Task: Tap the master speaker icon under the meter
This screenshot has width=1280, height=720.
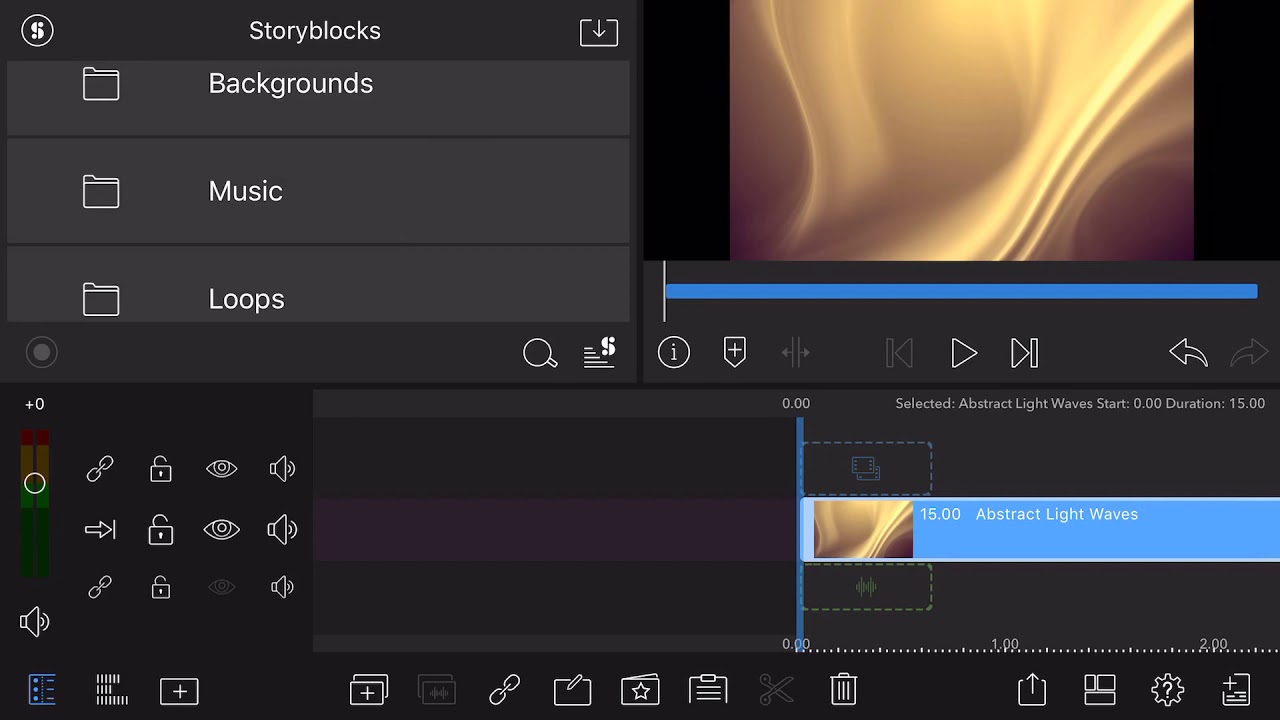Action: tap(35, 622)
